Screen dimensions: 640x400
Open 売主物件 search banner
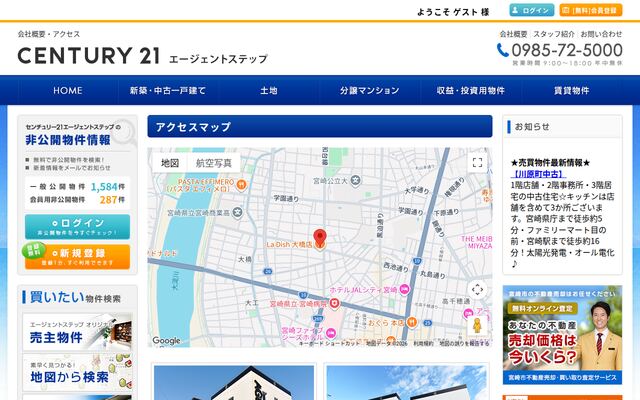pos(78,331)
